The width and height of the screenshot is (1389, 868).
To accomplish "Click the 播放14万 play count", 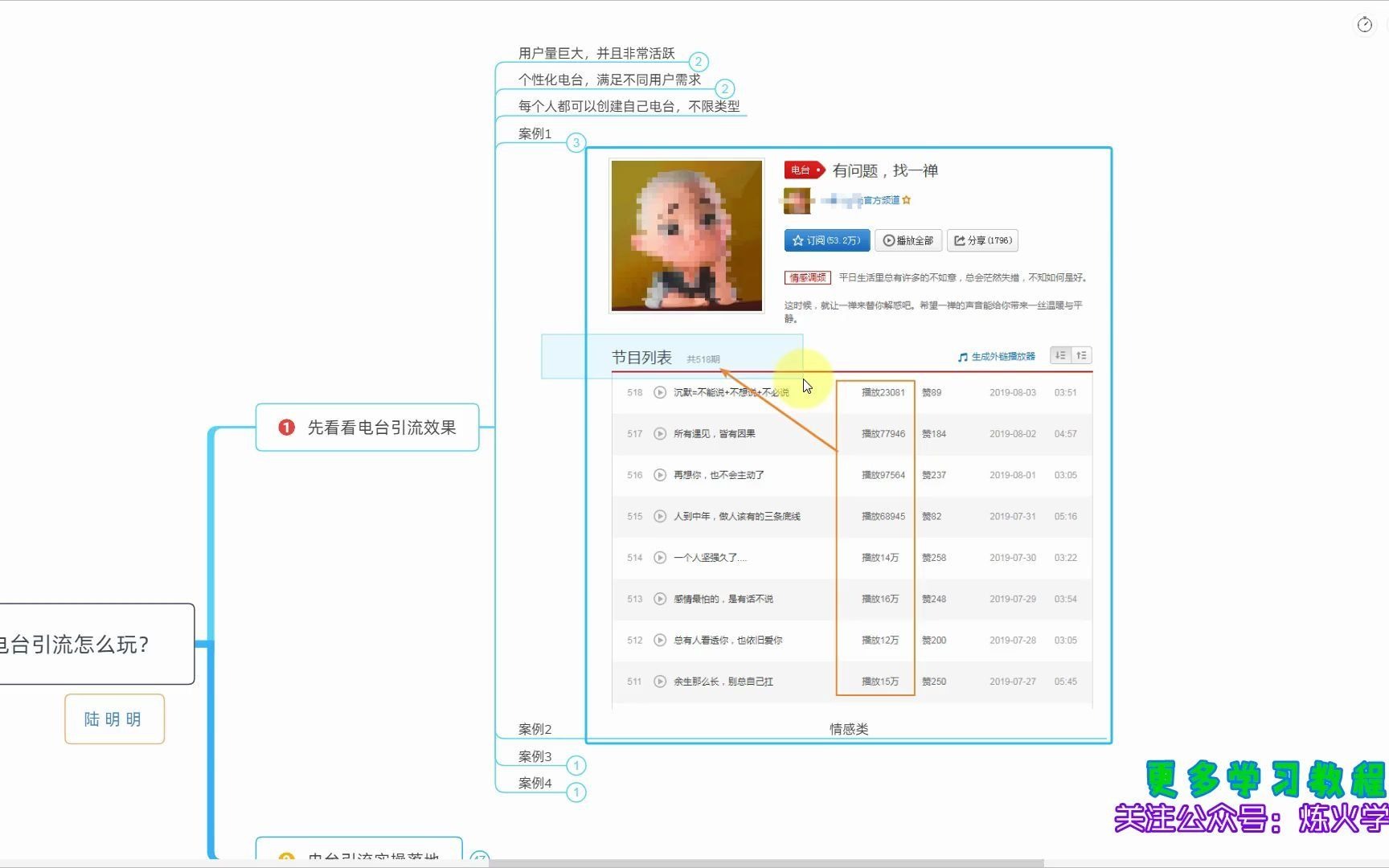I will tap(880, 558).
